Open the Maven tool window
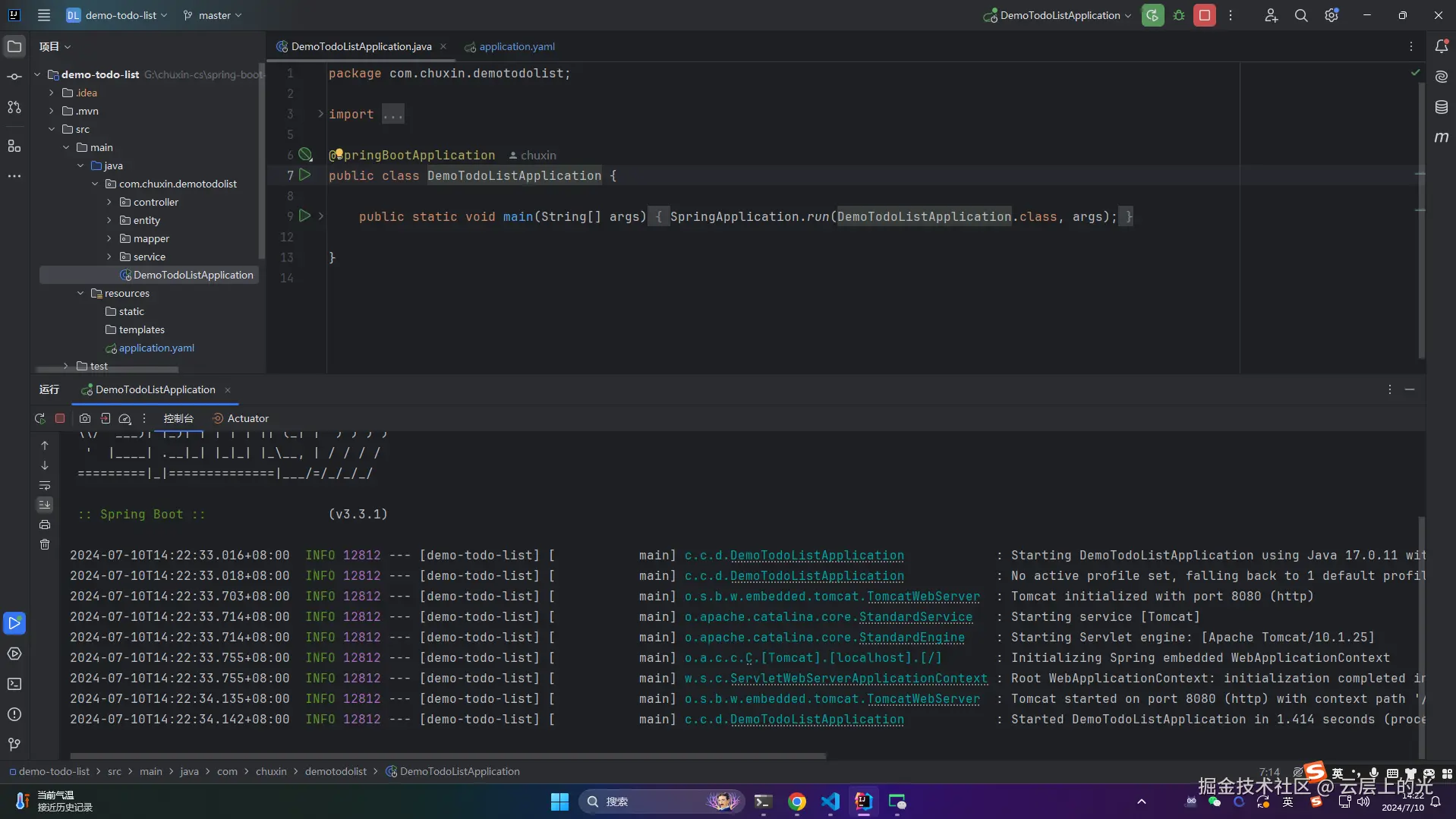 1441,137
